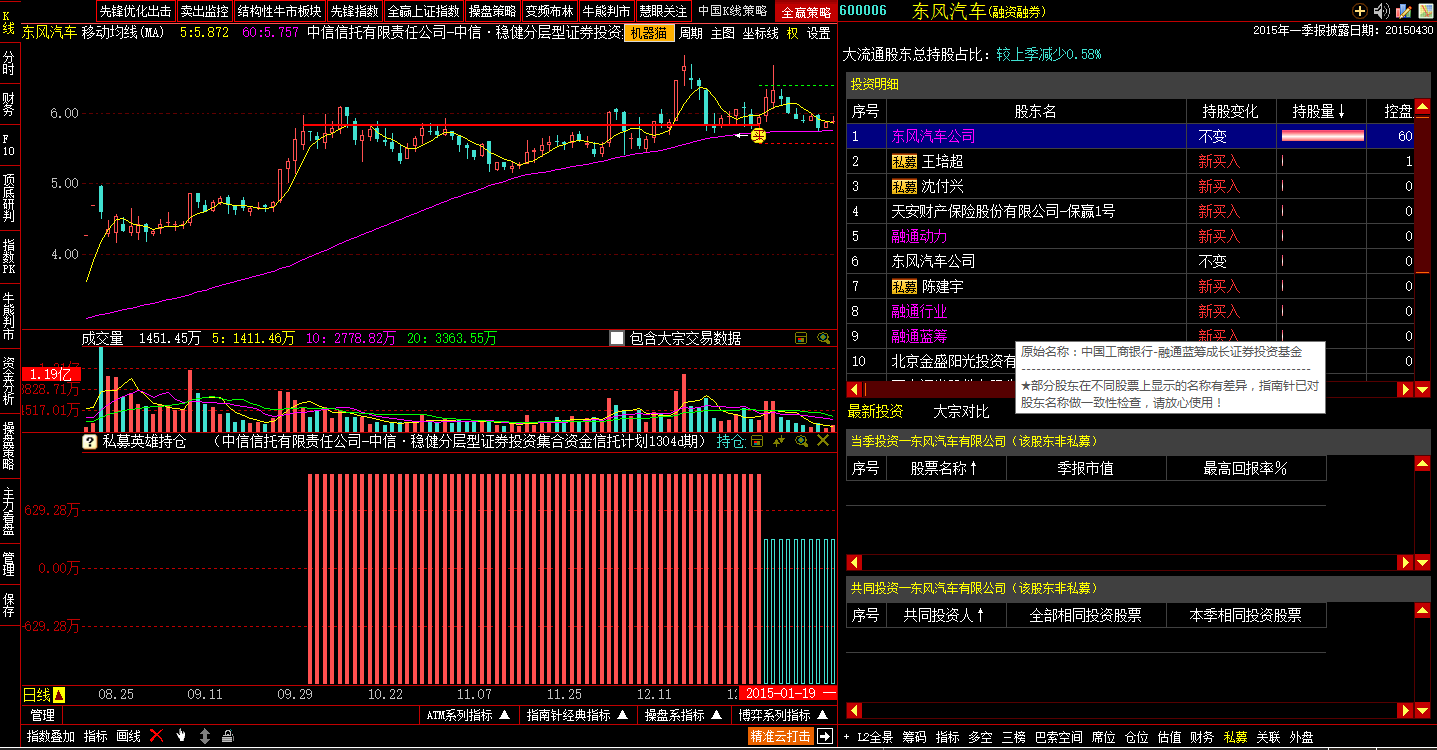Select the hand pan tool icon
The height and width of the screenshot is (750, 1437).
[x=181, y=736]
